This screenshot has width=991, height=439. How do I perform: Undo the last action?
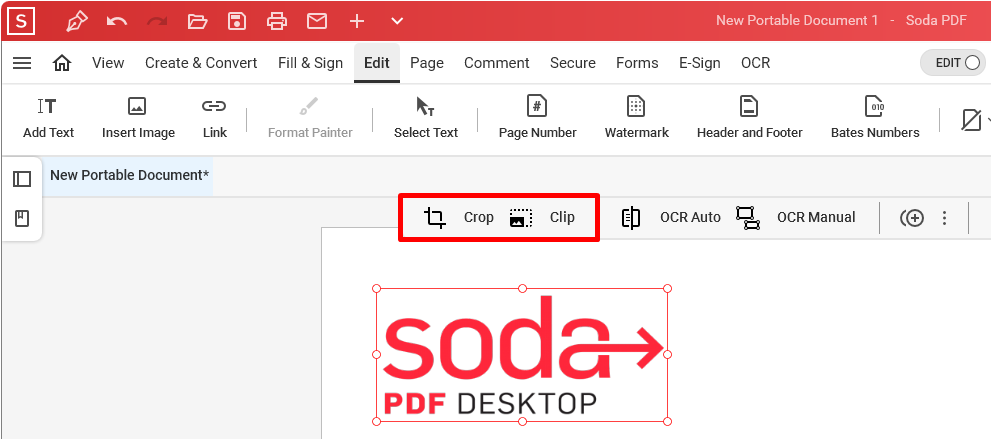pyautogui.click(x=117, y=21)
